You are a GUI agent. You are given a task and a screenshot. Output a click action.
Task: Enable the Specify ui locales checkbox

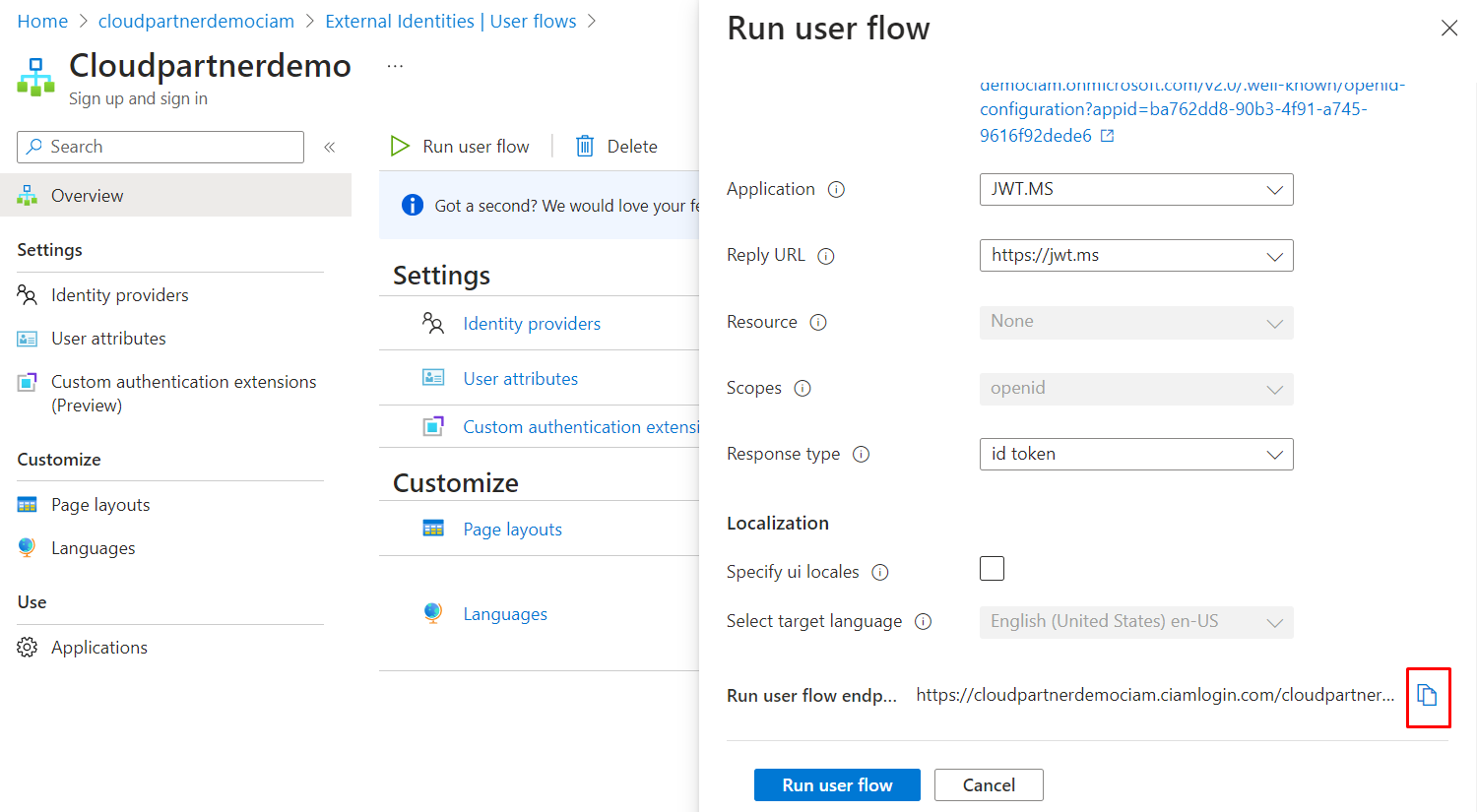(x=992, y=569)
